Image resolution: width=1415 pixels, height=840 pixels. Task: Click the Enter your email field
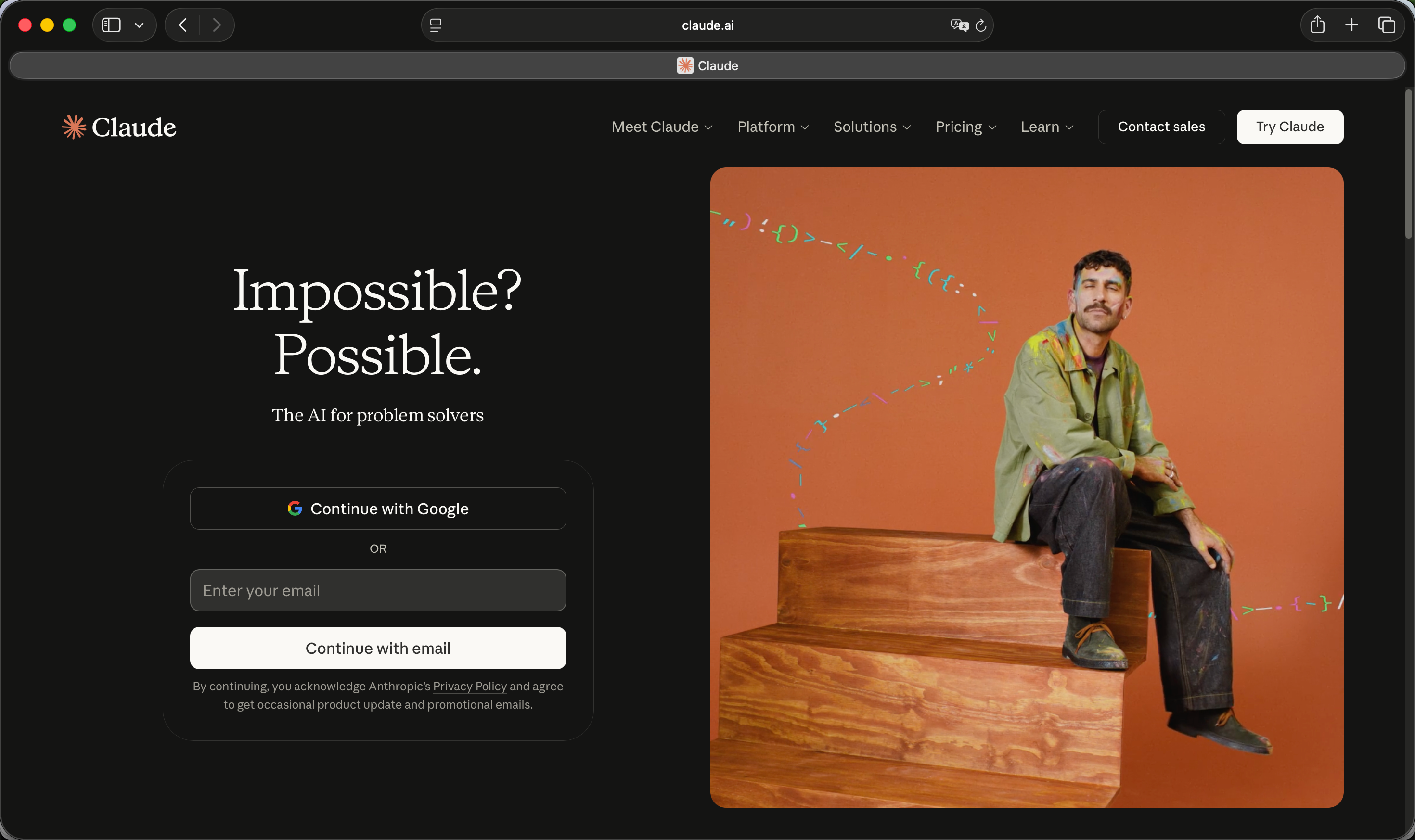(378, 590)
